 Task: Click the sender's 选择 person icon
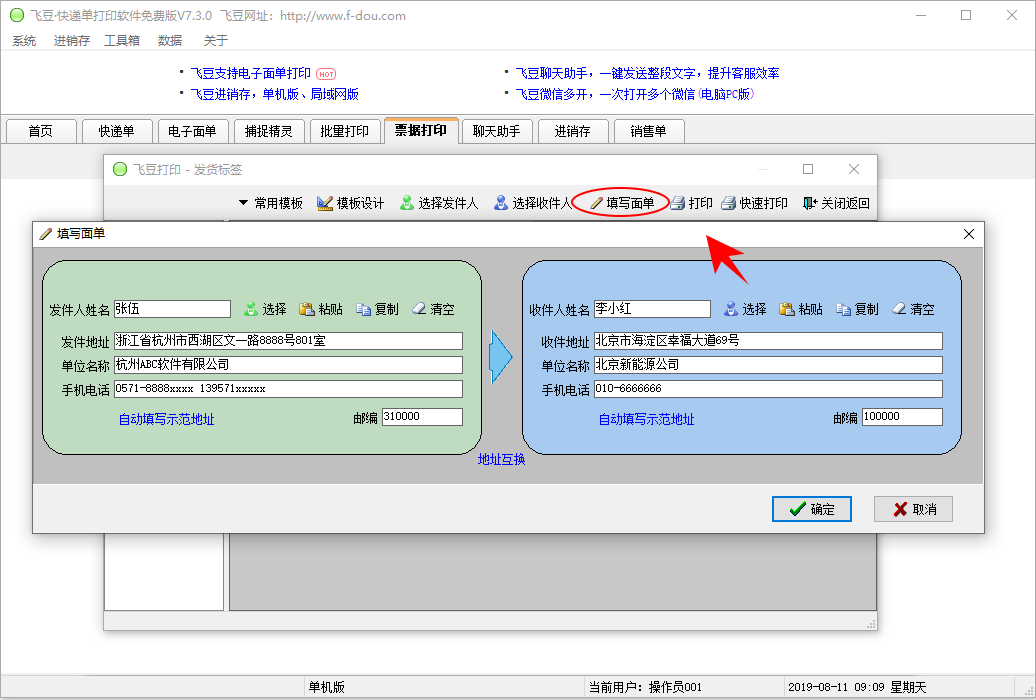[x=252, y=310]
